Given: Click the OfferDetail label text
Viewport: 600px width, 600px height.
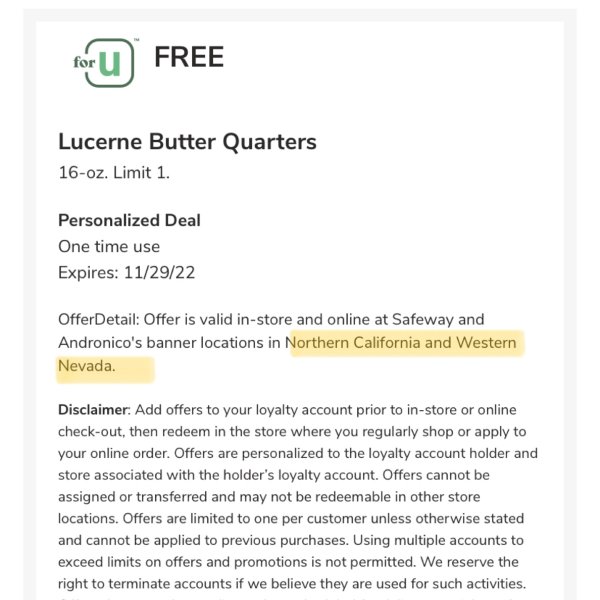Looking at the screenshot, I should (x=99, y=319).
